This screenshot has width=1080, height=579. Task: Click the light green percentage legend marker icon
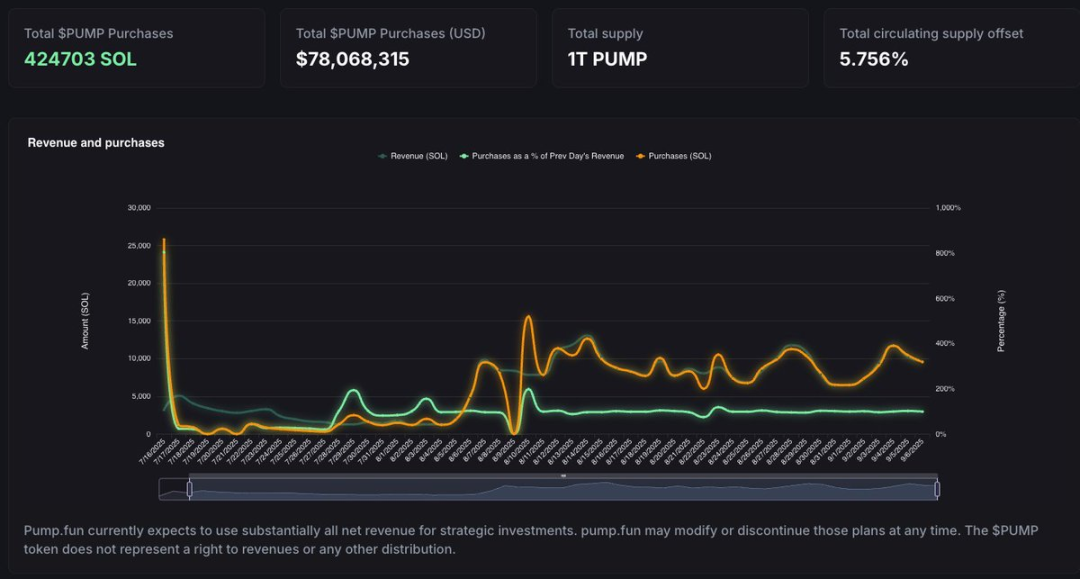point(464,156)
